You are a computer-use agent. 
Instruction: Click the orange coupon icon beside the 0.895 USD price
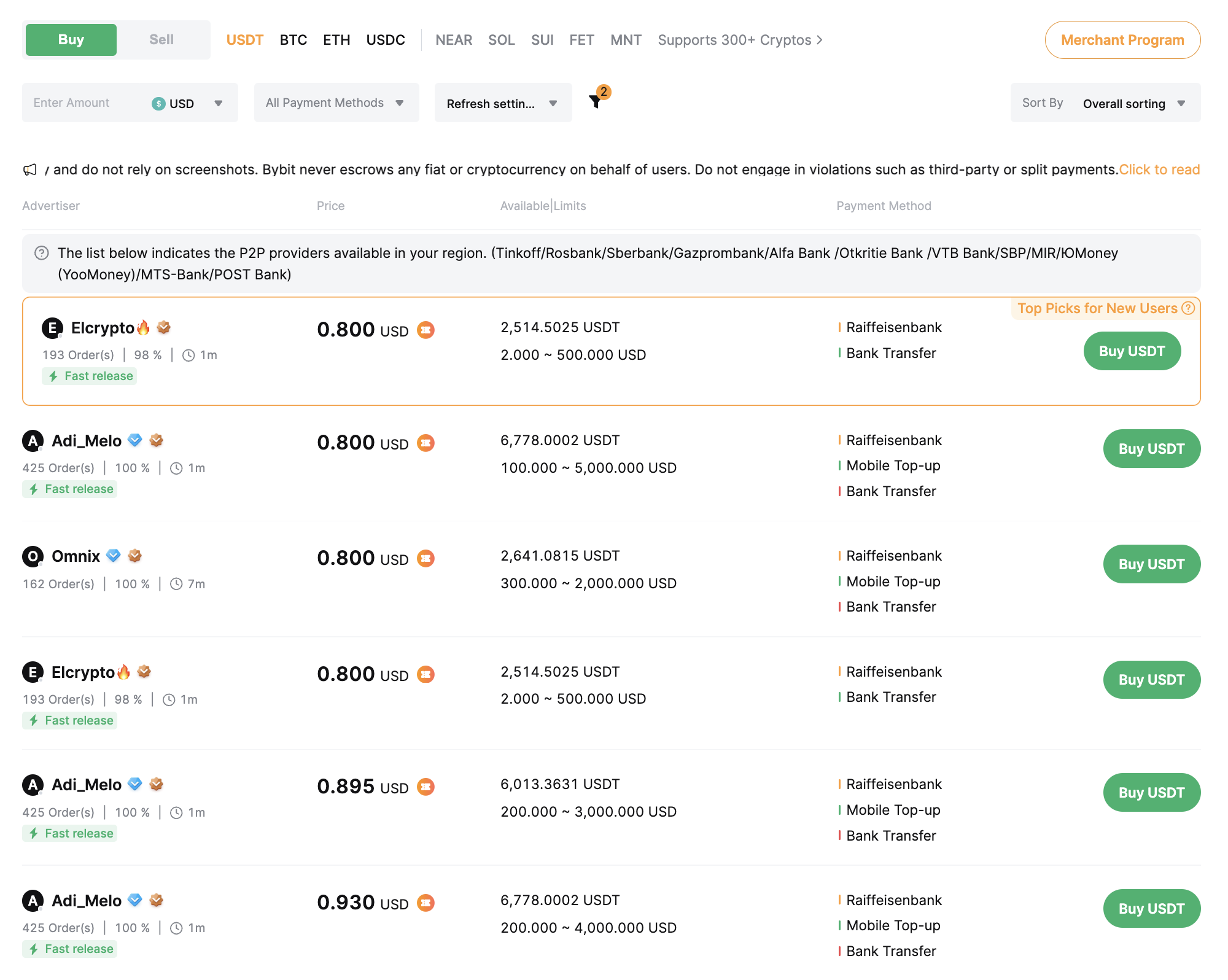pyautogui.click(x=426, y=787)
